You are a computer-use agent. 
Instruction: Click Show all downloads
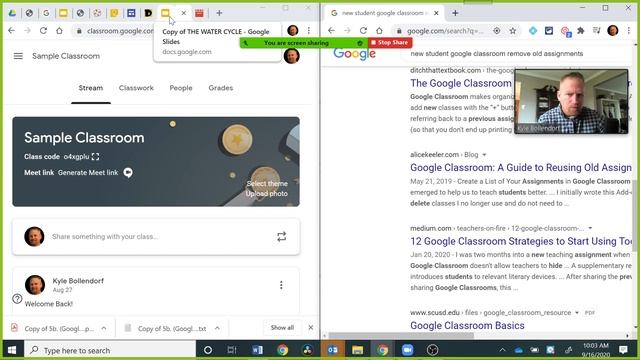pos(282,328)
